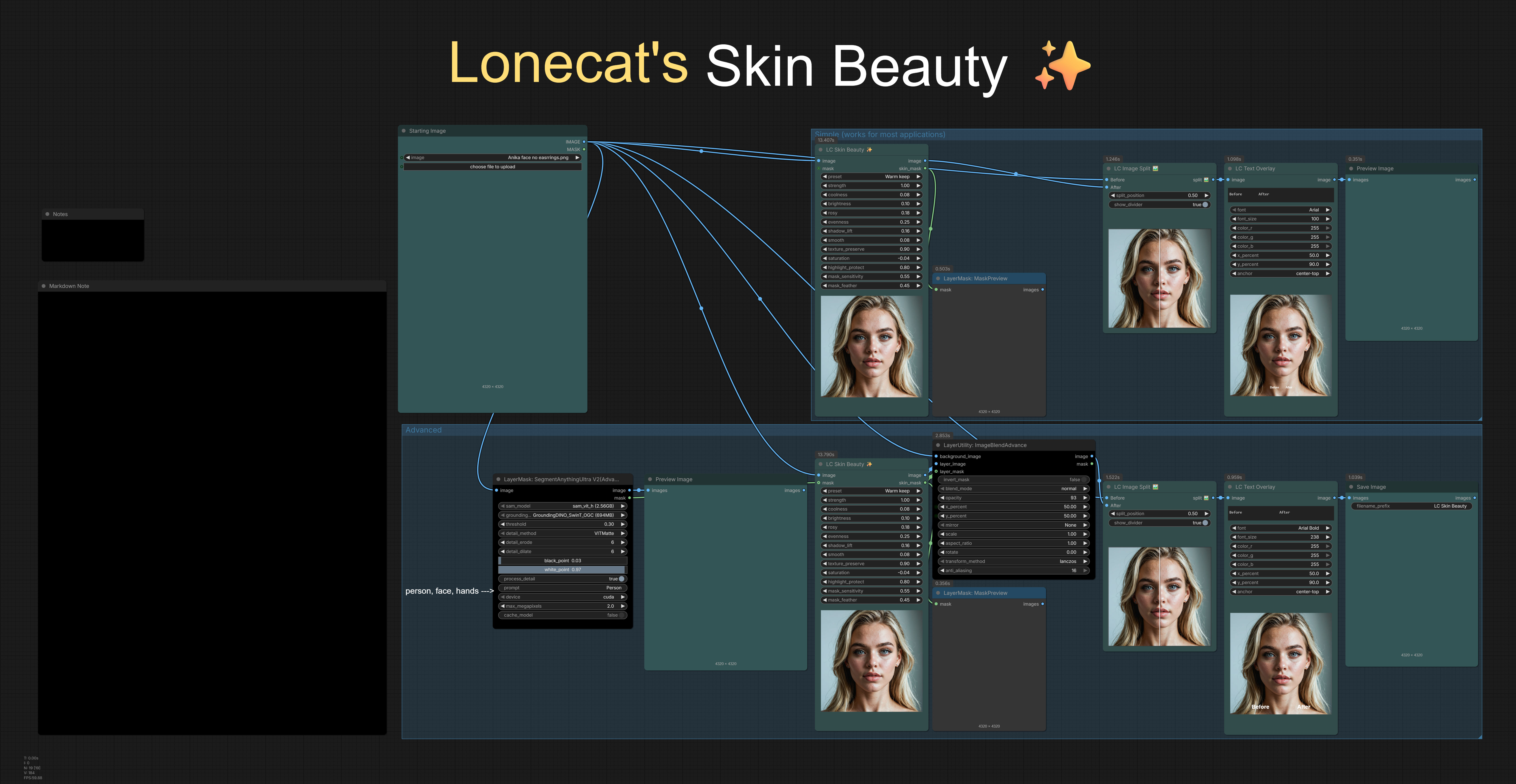Image resolution: width=1516 pixels, height=784 pixels.
Task: Open detail_method VITMatte dropdown
Action: [x=563, y=534]
